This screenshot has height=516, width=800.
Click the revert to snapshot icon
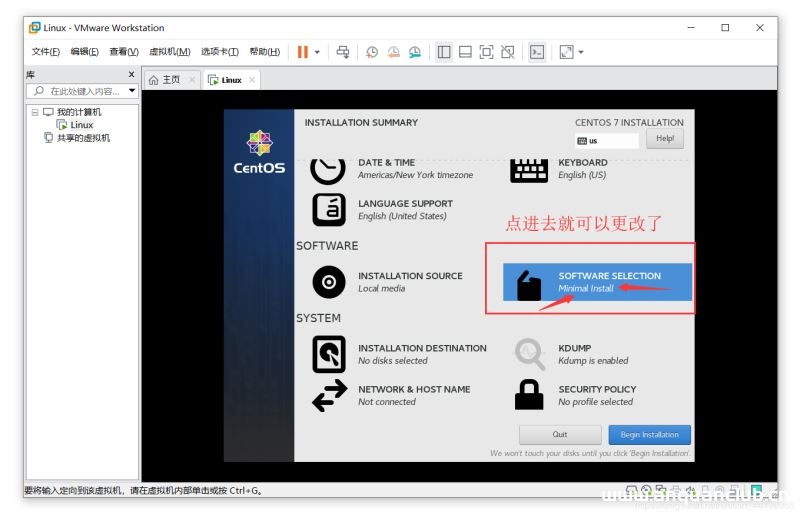tap(393, 52)
